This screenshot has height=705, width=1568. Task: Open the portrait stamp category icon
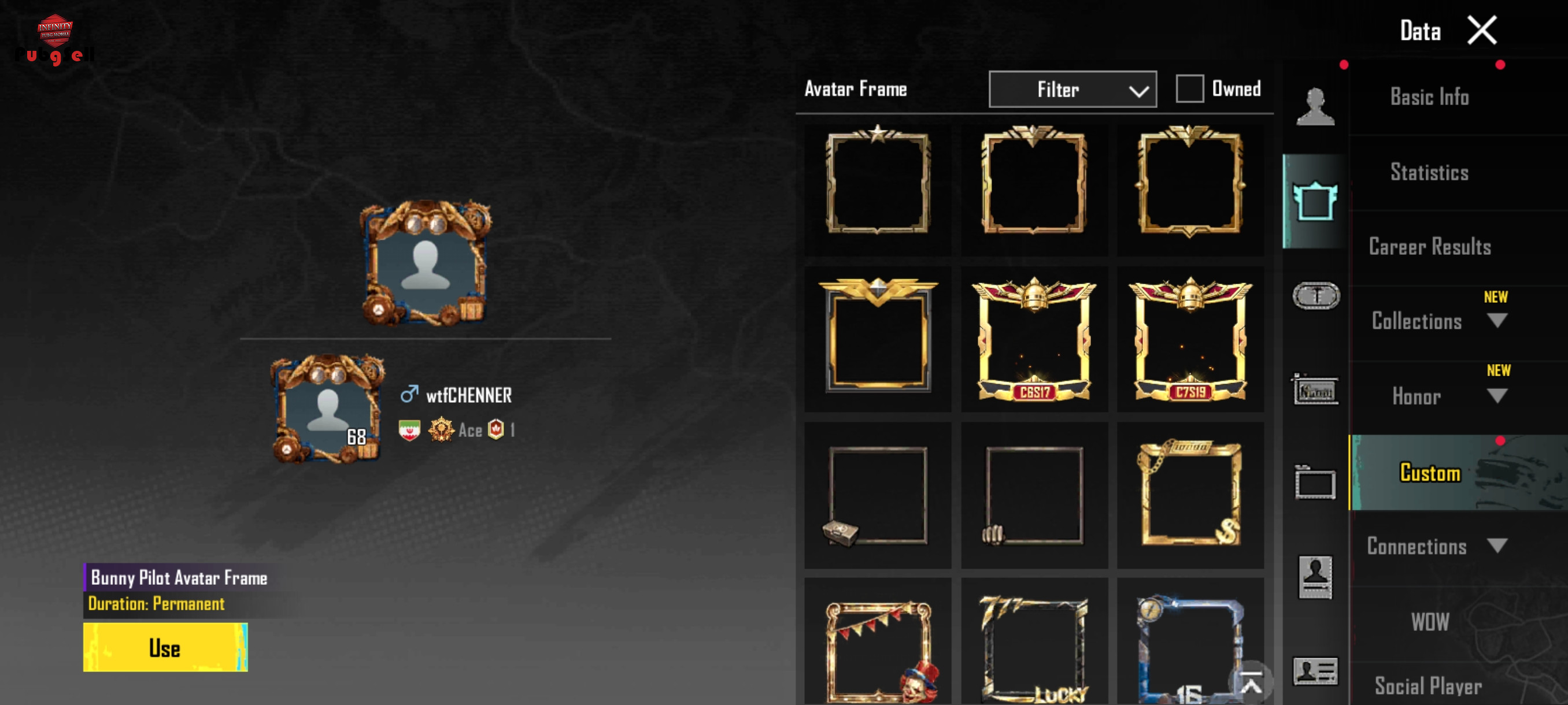pos(1315,577)
